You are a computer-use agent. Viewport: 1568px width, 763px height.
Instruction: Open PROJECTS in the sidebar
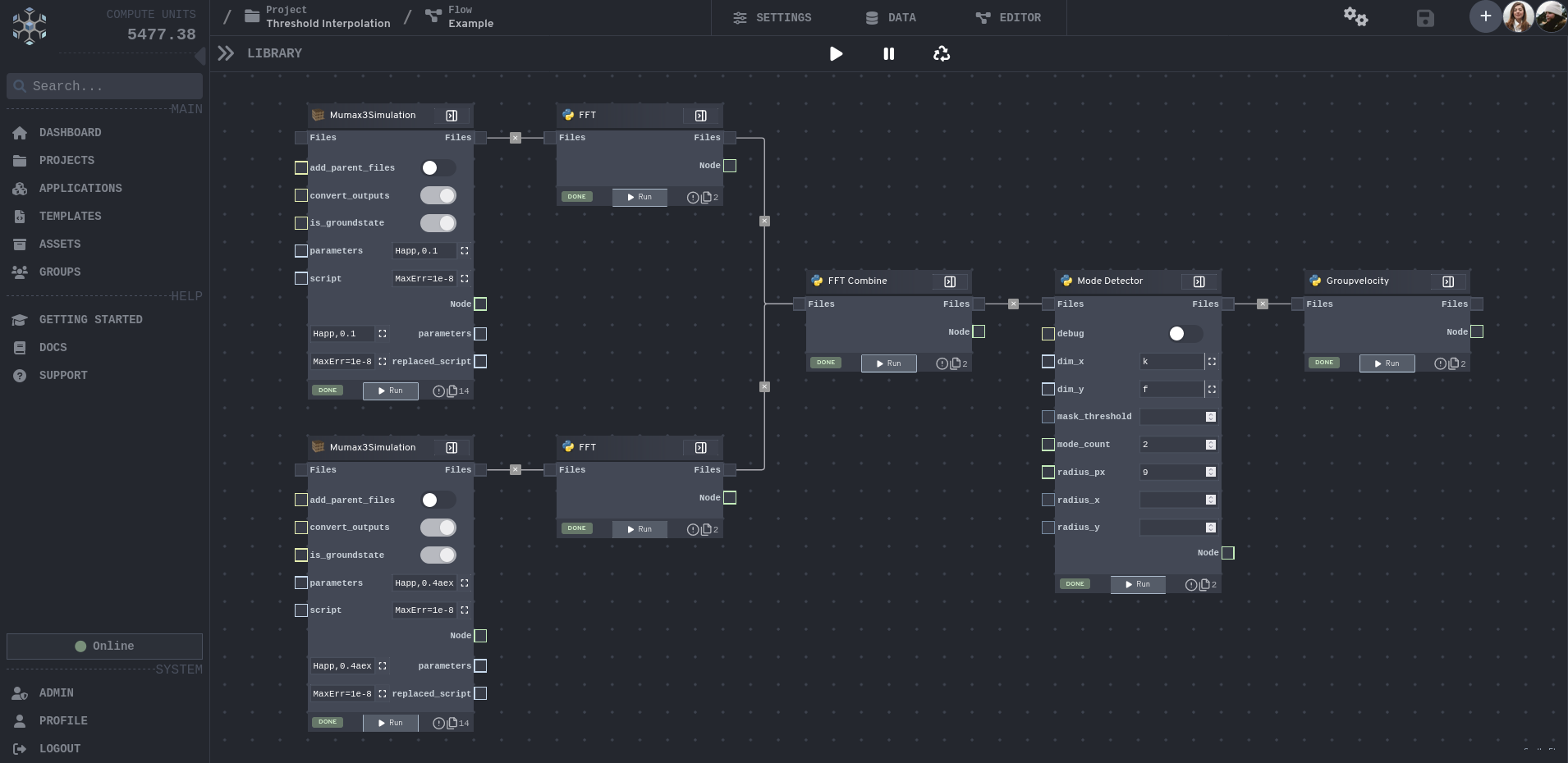coord(66,161)
